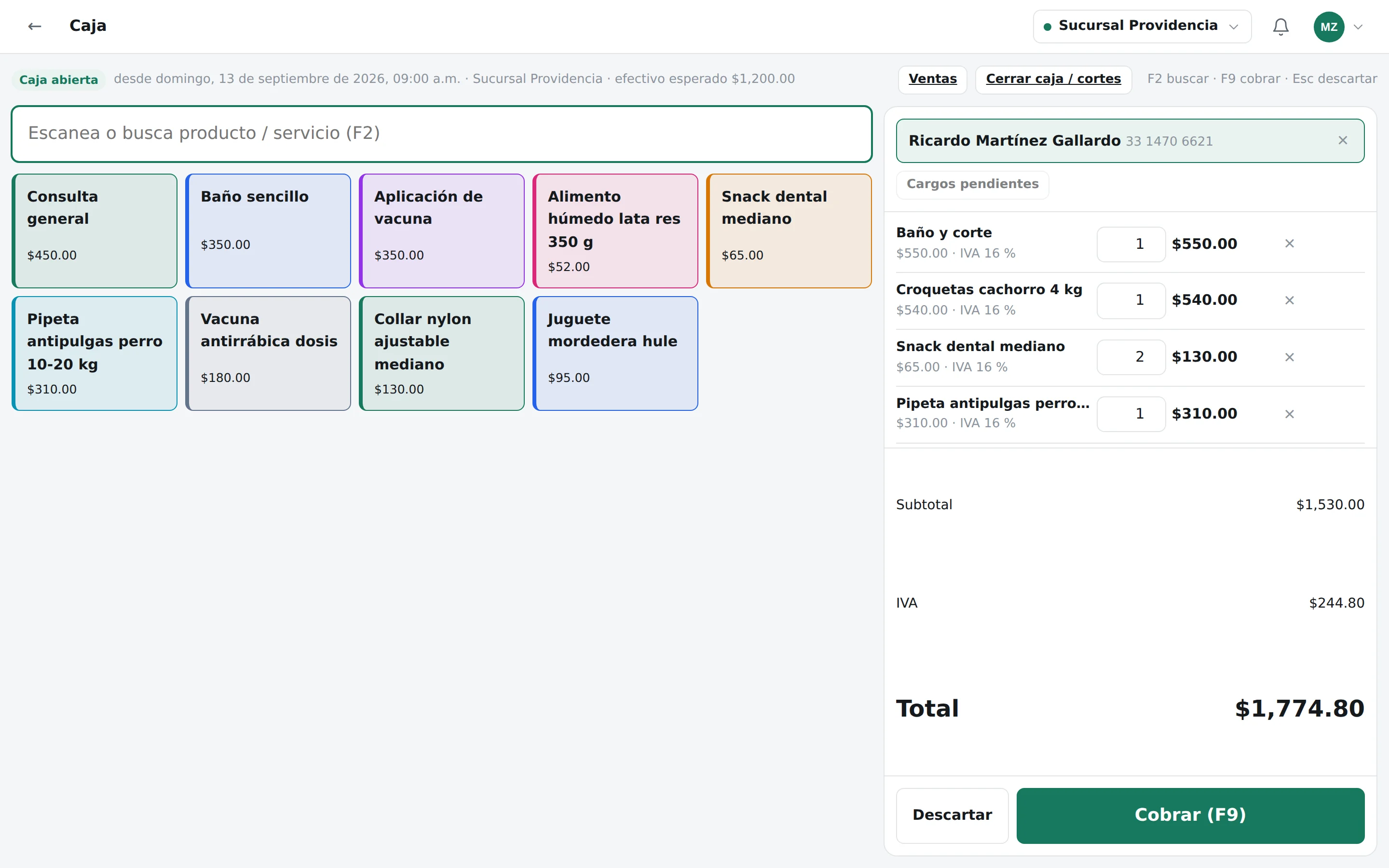This screenshot has width=1389, height=868.
Task: Add Collar nylon ajustable mediano tile
Action: pos(442,353)
